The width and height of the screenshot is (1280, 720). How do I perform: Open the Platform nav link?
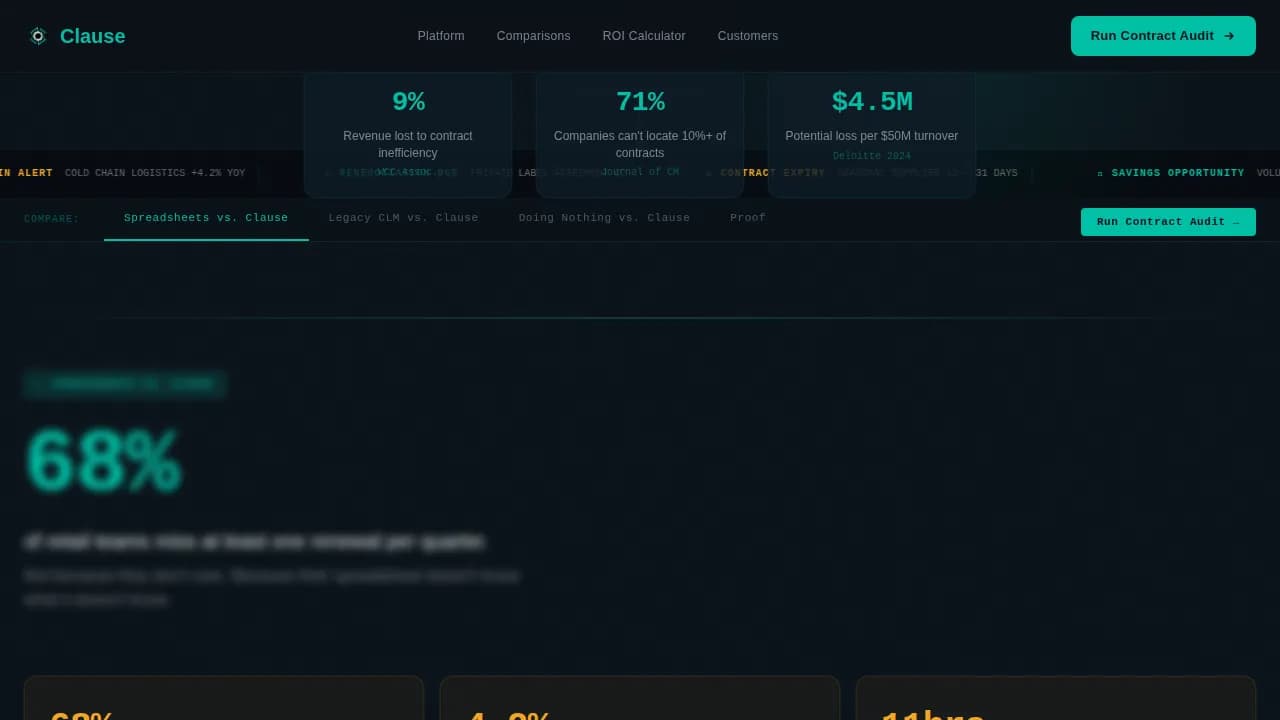click(441, 36)
